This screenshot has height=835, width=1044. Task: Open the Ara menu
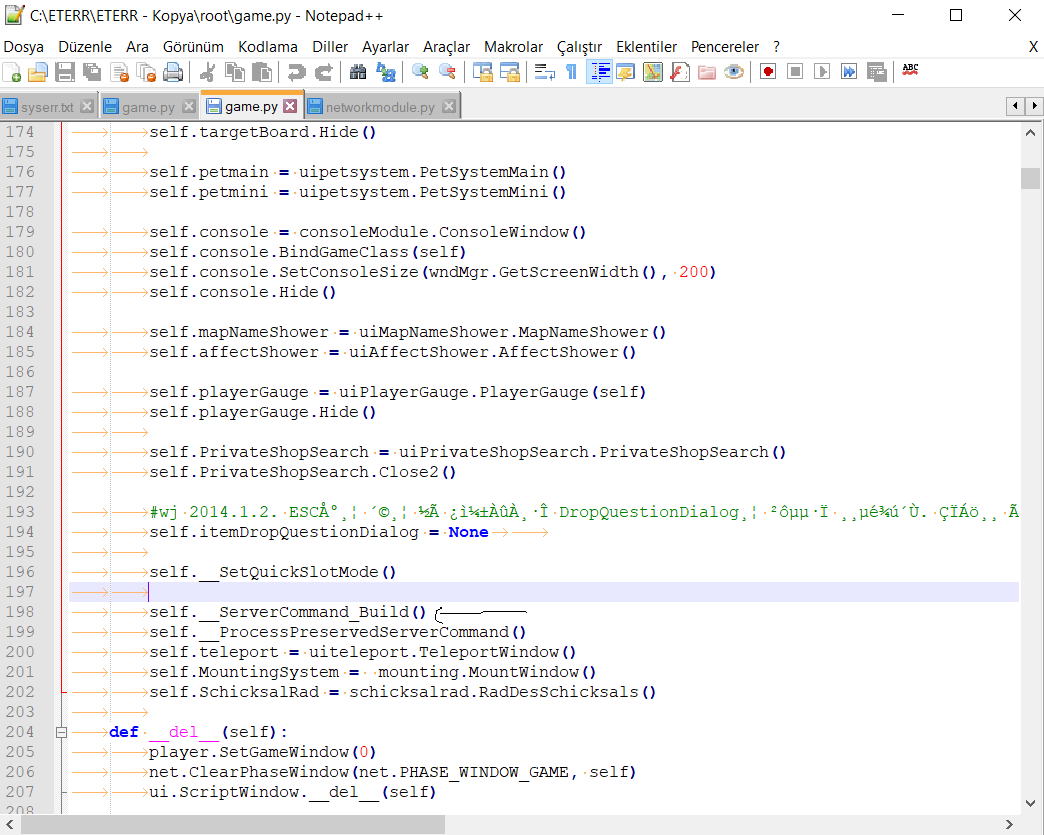tap(137, 47)
